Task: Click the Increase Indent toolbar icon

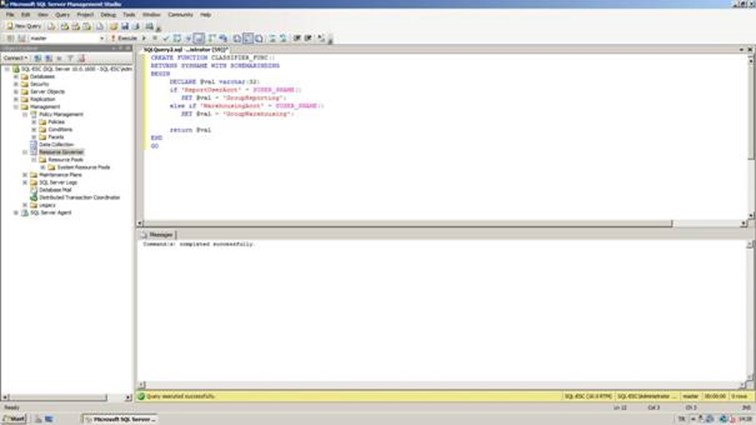Action: [x=308, y=38]
